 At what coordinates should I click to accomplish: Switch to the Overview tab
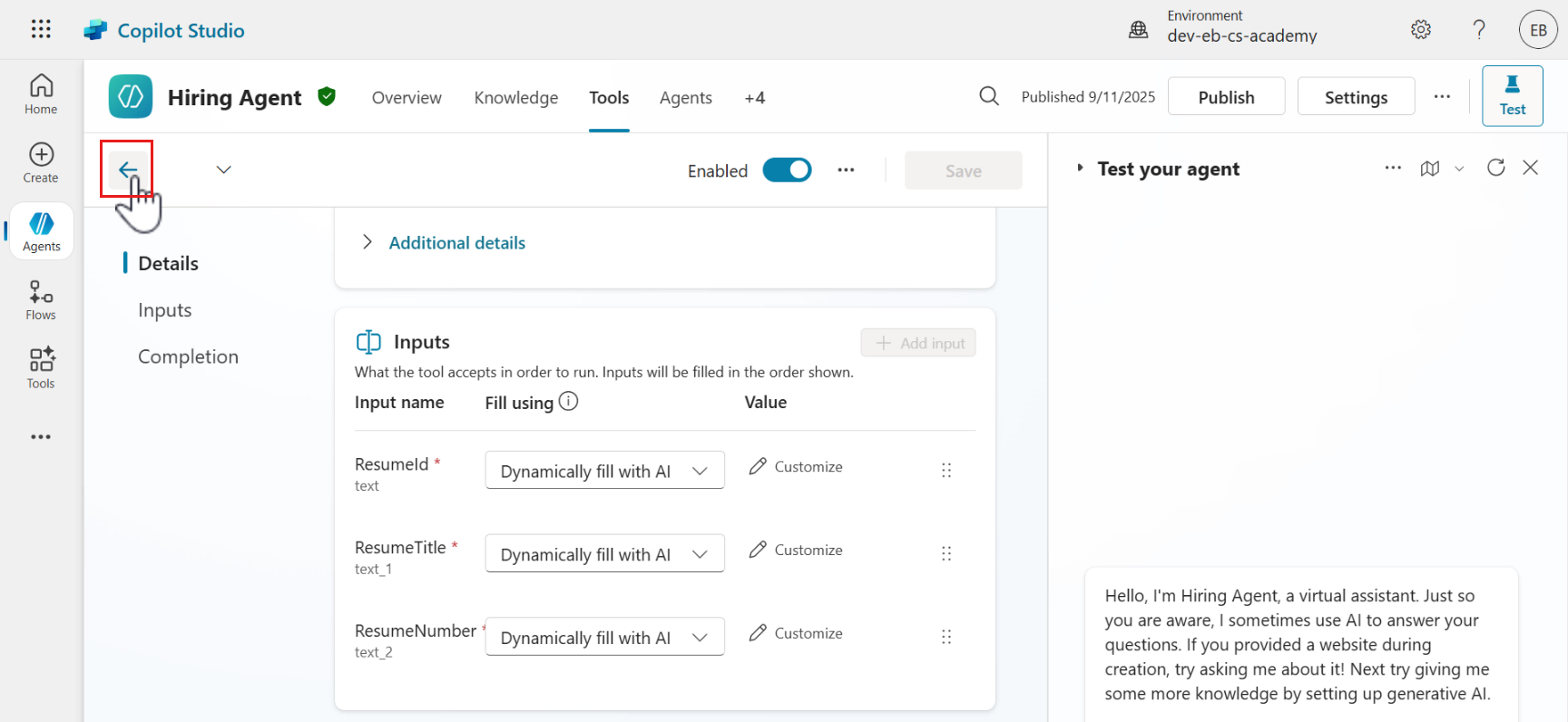[407, 98]
